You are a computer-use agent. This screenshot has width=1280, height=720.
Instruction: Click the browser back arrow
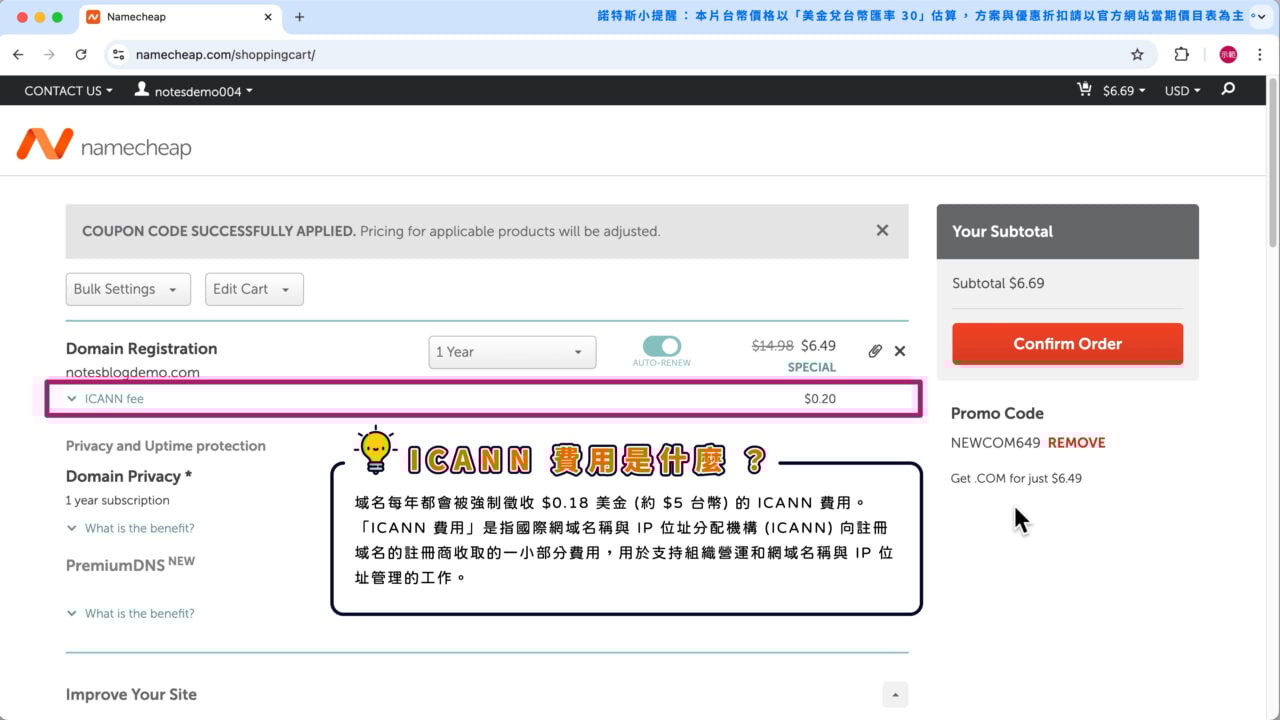(18, 54)
